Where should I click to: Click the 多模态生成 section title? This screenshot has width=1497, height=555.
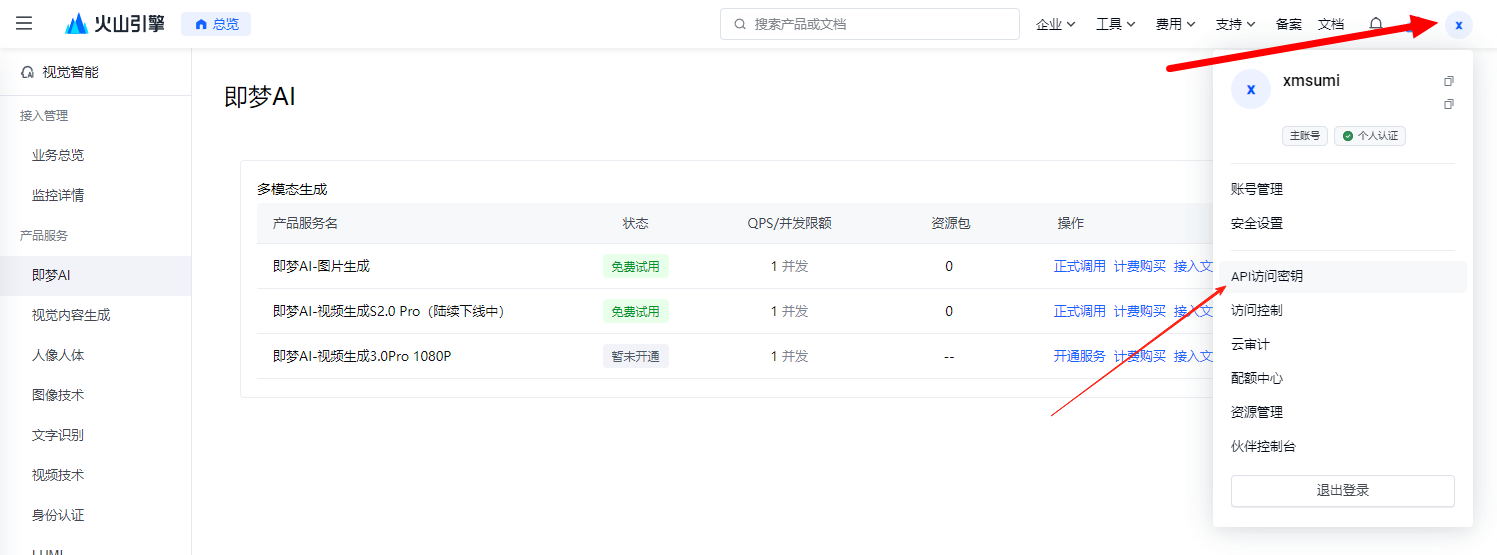292,189
